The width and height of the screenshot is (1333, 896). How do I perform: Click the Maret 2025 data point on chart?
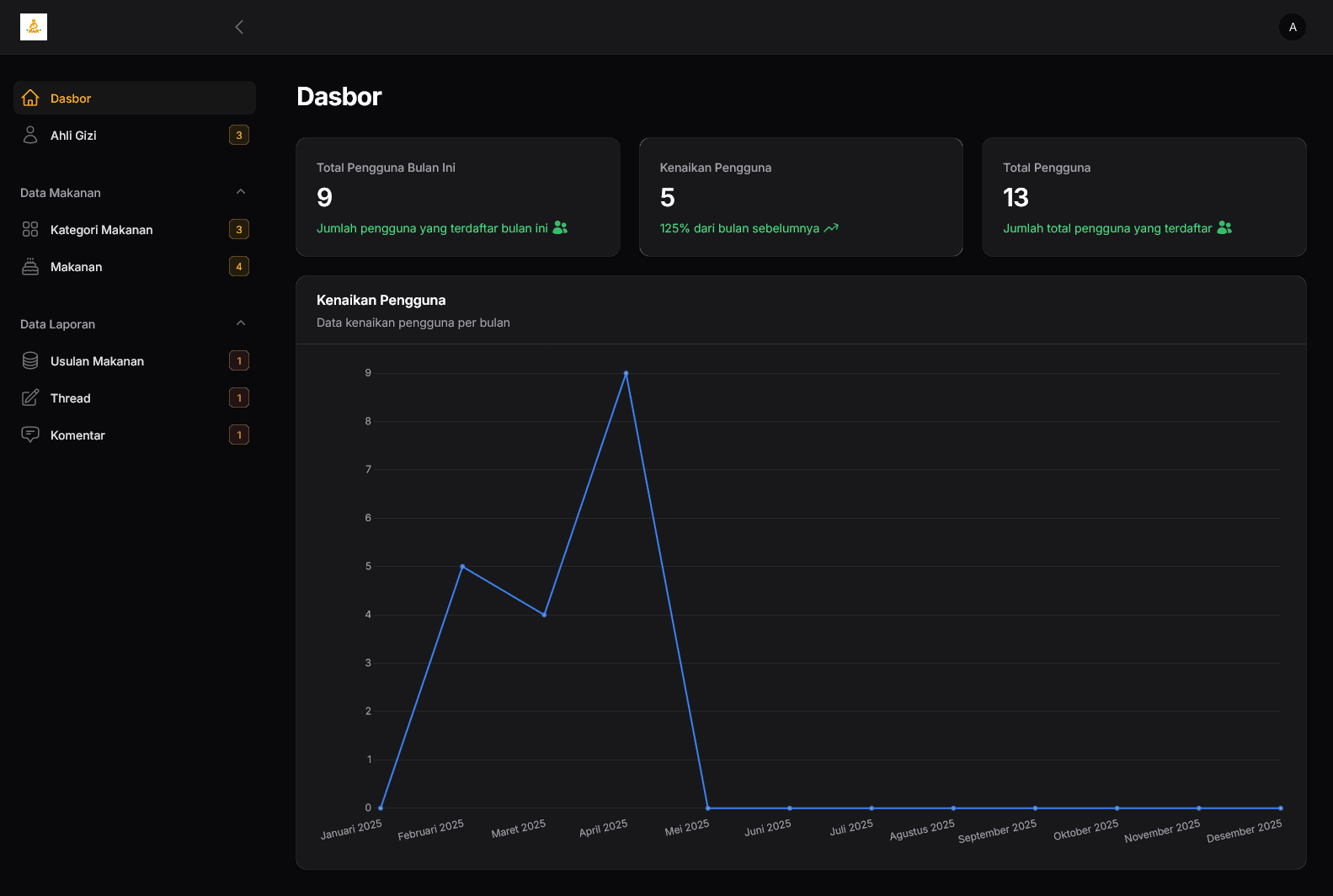click(x=544, y=615)
